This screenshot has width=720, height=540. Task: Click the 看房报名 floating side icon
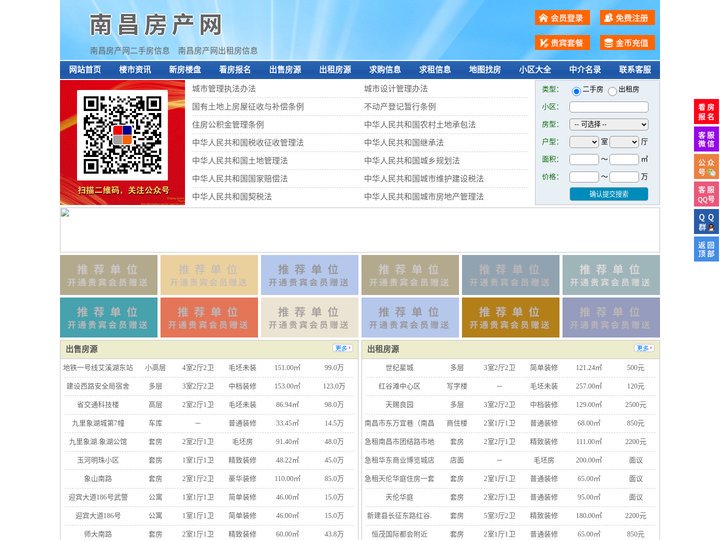tap(706, 112)
